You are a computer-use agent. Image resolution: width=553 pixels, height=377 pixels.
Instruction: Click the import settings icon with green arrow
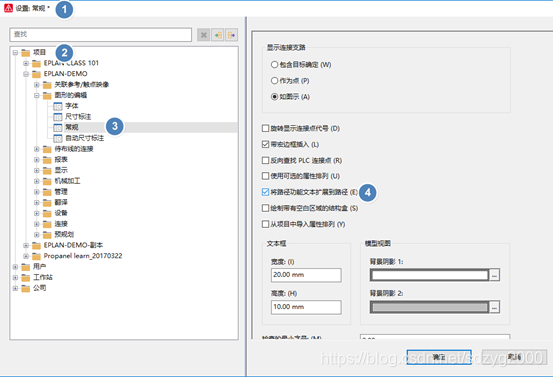click(218, 35)
